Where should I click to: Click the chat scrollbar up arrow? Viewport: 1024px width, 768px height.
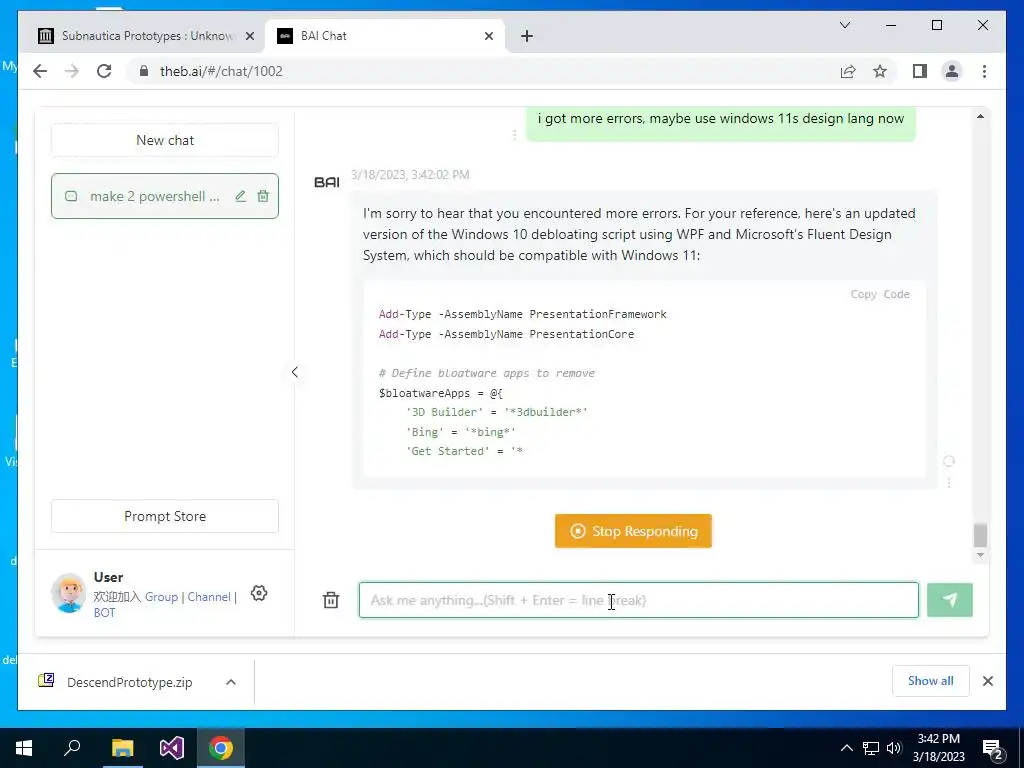pyautogui.click(x=980, y=116)
